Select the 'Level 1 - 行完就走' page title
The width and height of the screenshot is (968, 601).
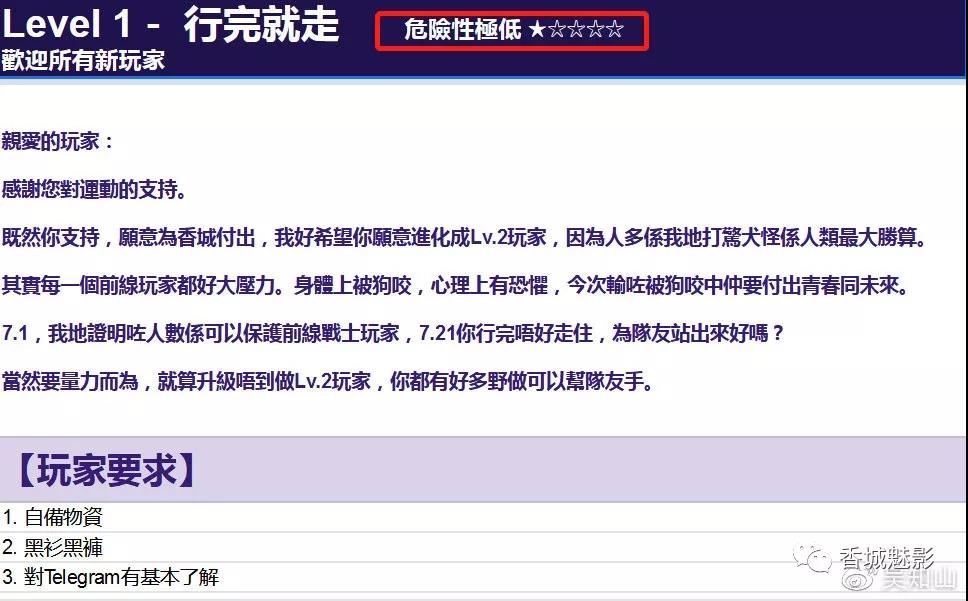tap(171, 25)
